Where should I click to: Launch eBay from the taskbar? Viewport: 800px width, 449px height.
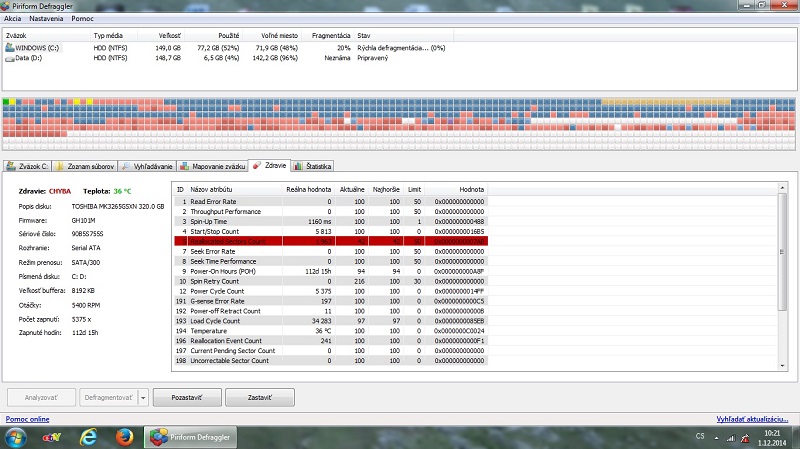(x=52, y=438)
